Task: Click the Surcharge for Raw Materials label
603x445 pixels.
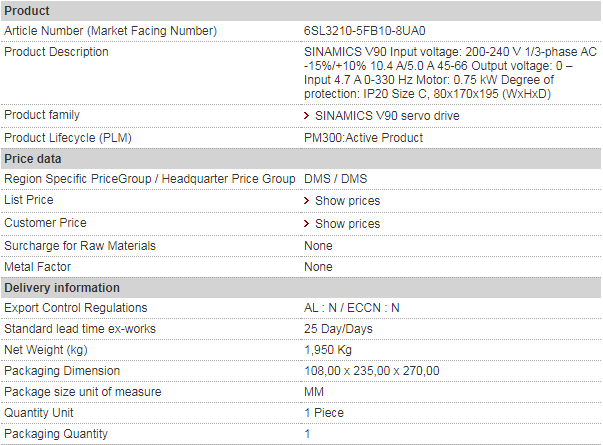Action: point(80,246)
